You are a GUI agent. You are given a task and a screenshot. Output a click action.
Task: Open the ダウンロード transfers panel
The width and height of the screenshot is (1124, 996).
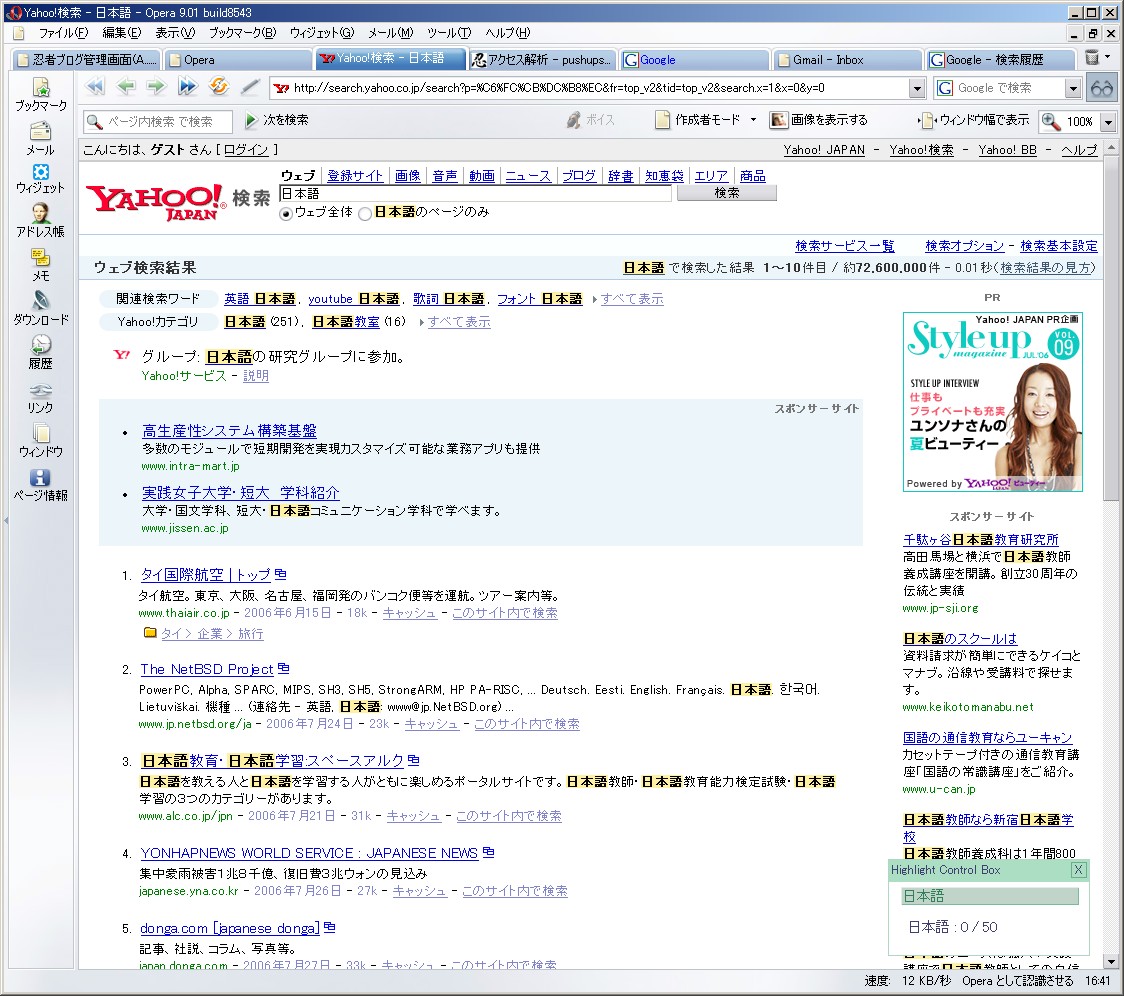pos(41,308)
